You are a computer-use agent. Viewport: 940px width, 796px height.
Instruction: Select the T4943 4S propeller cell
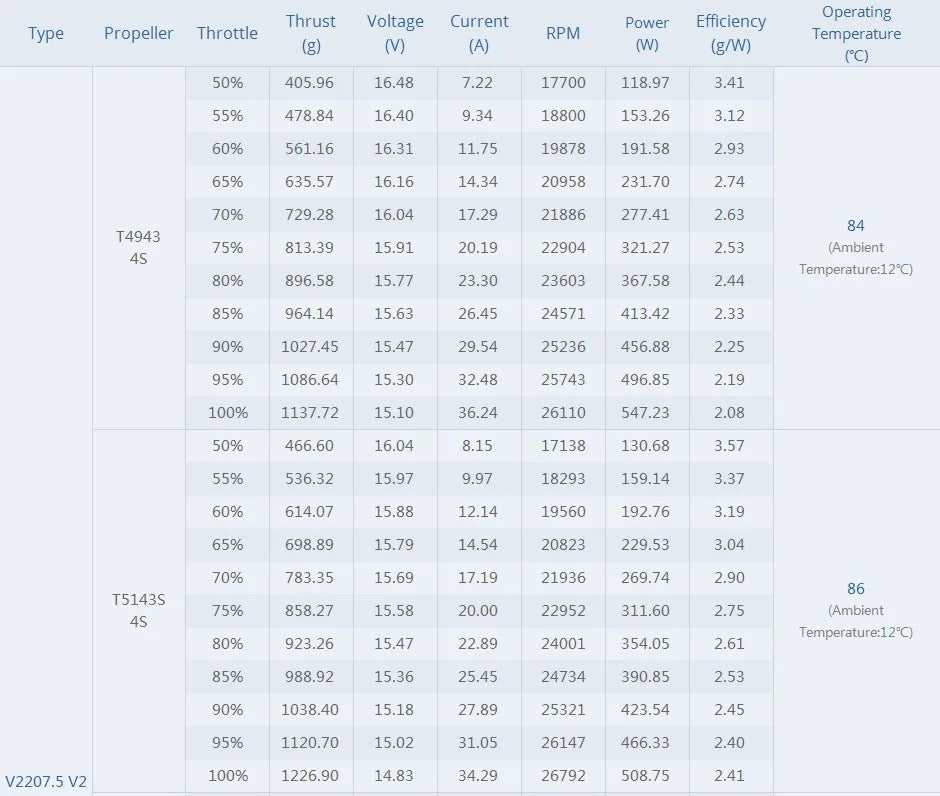138,248
